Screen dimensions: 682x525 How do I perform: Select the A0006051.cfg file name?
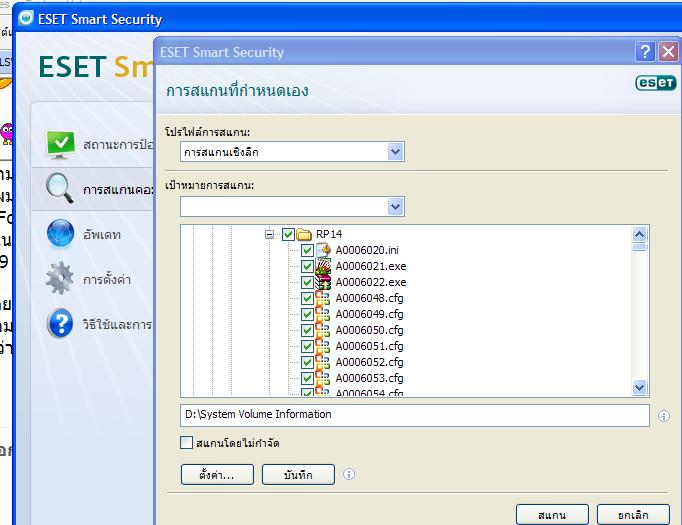369,347
